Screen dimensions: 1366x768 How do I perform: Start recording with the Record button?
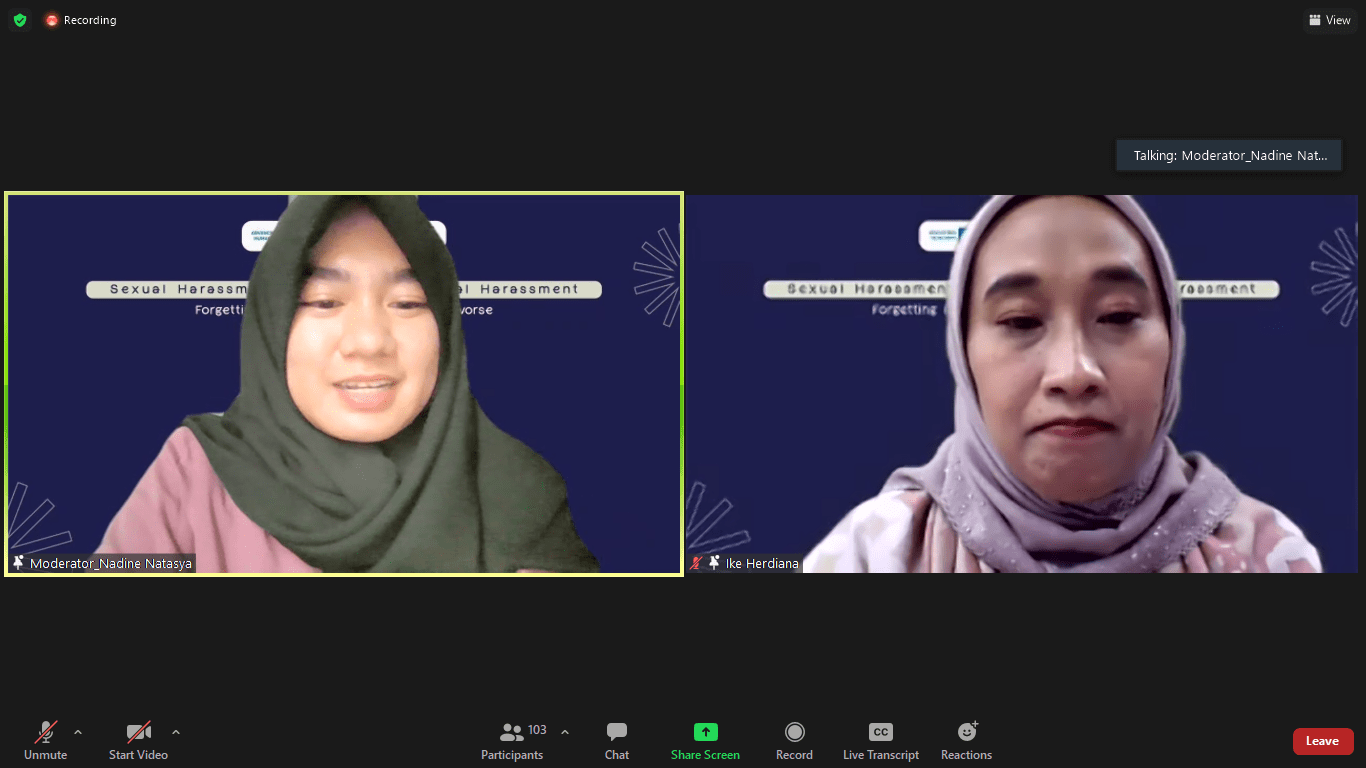[794, 741]
